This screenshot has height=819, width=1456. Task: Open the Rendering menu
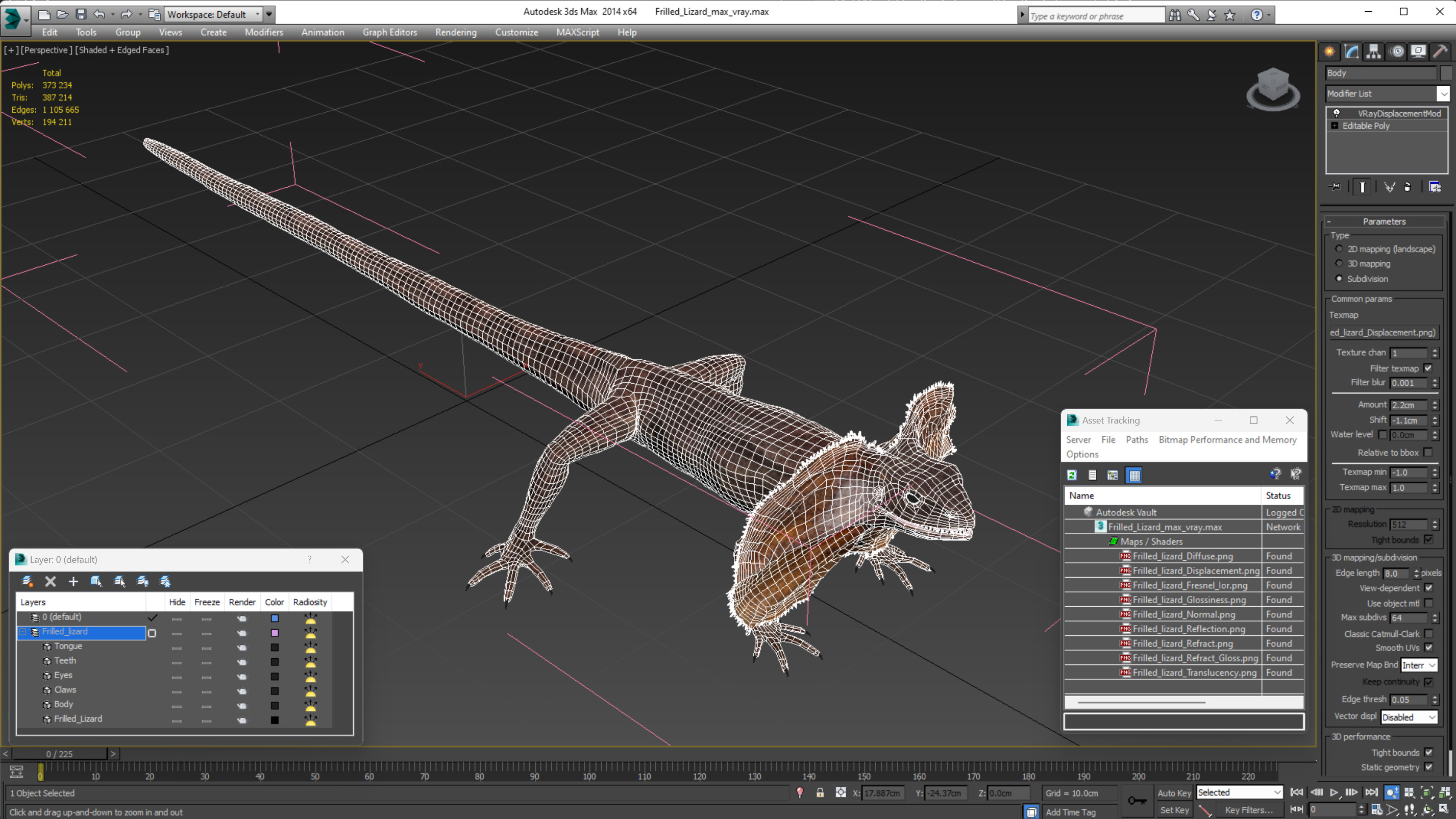click(456, 32)
